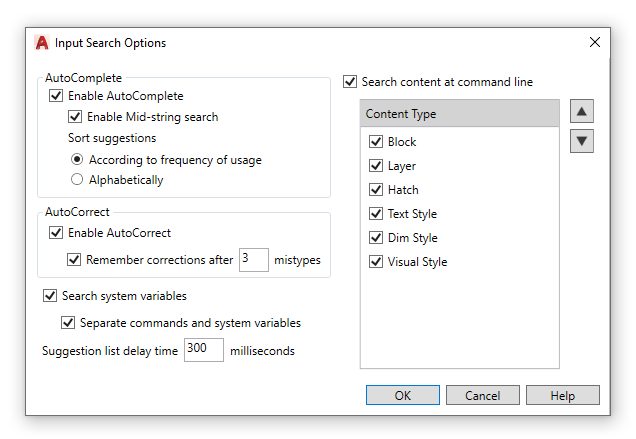Image resolution: width=636 pixels, height=439 pixels.
Task: Uncheck Separate commands and system variables
Action: 68,323
